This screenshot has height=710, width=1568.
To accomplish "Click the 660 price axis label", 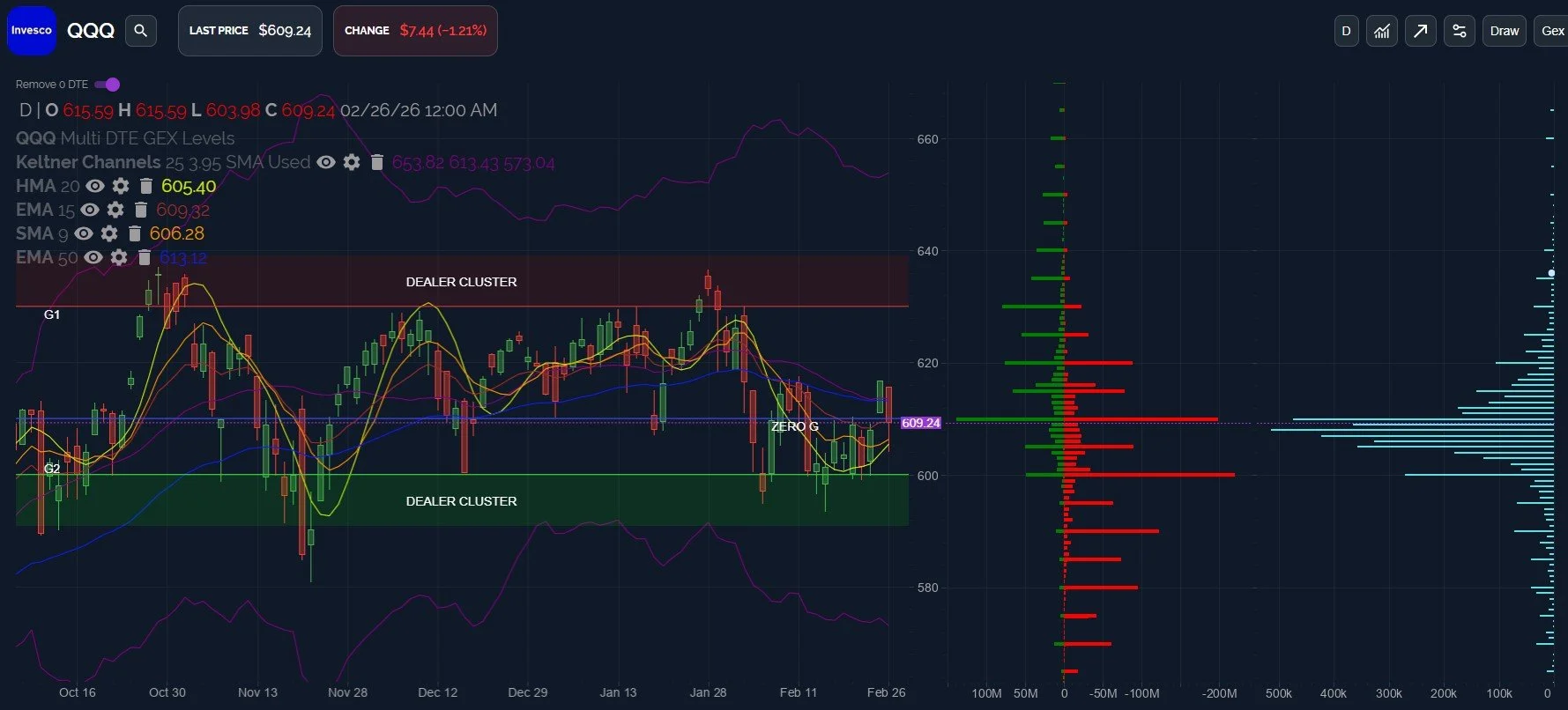I will [928, 139].
